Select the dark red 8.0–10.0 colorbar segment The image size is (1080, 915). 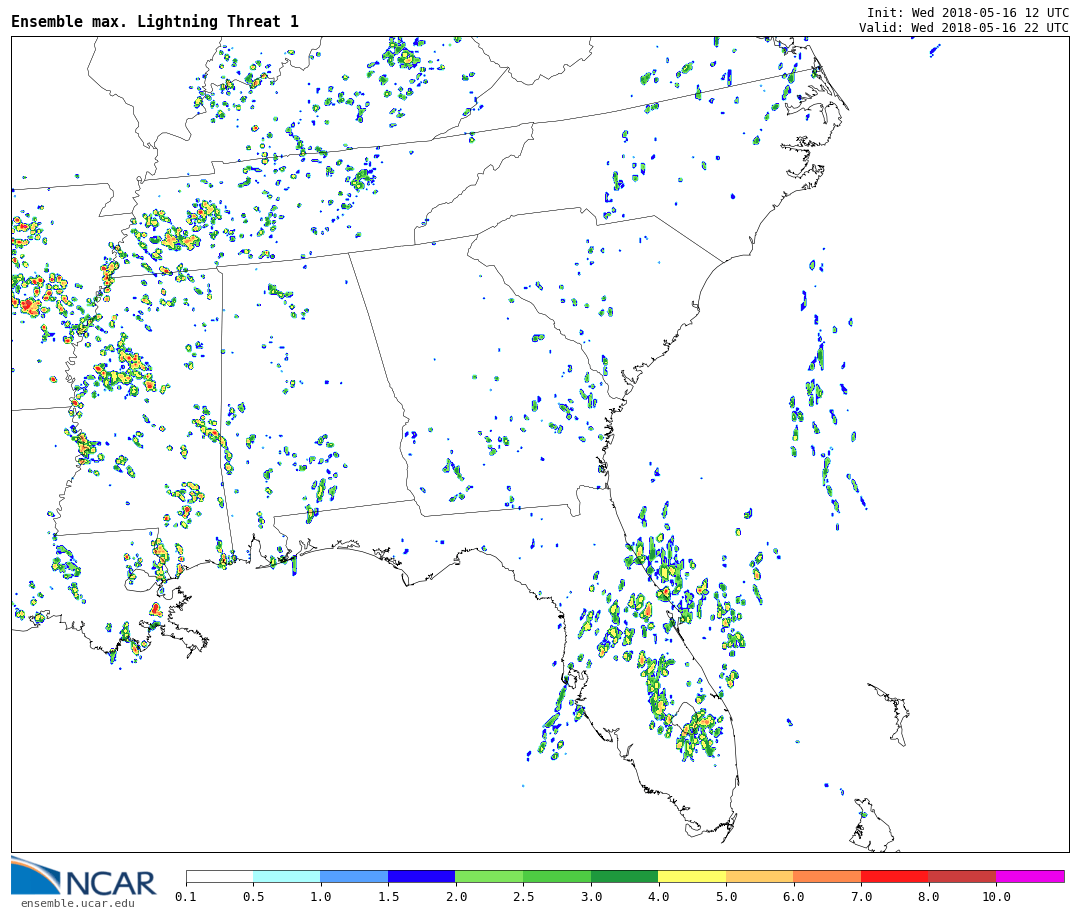[x=962, y=877]
